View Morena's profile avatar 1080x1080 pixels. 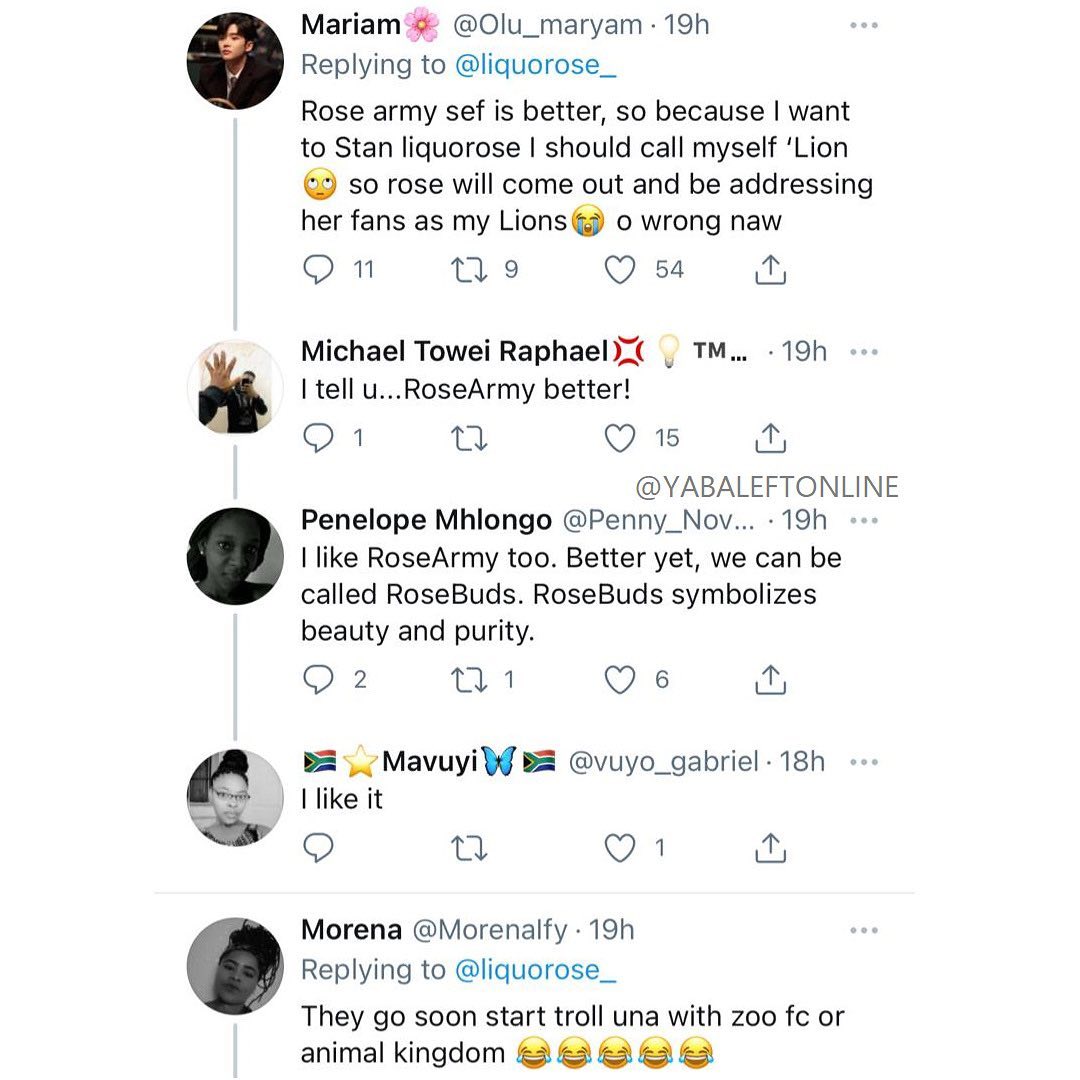[235, 966]
